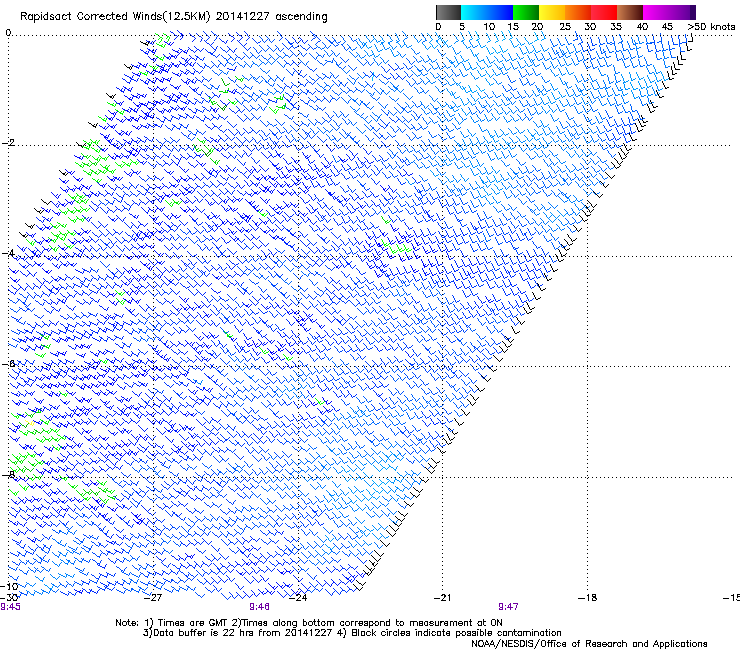
Task: Click the '10' legend scale label
Action: (489, 27)
